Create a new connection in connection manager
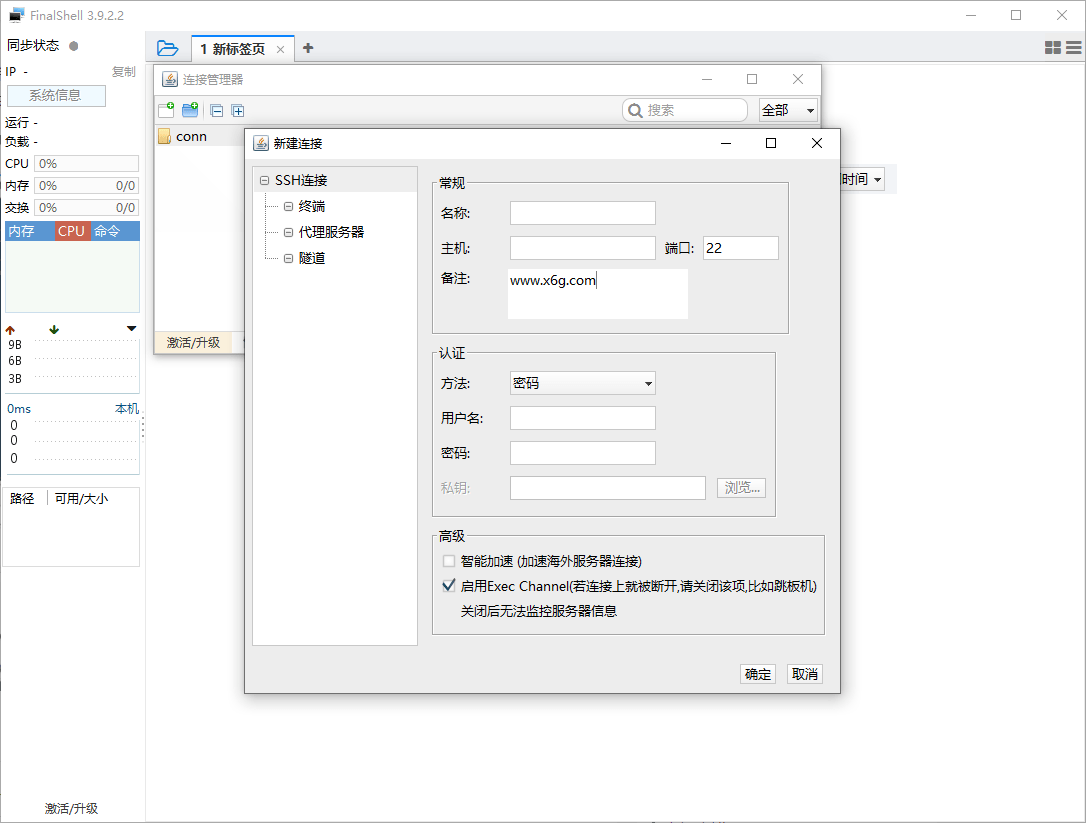 (165, 110)
